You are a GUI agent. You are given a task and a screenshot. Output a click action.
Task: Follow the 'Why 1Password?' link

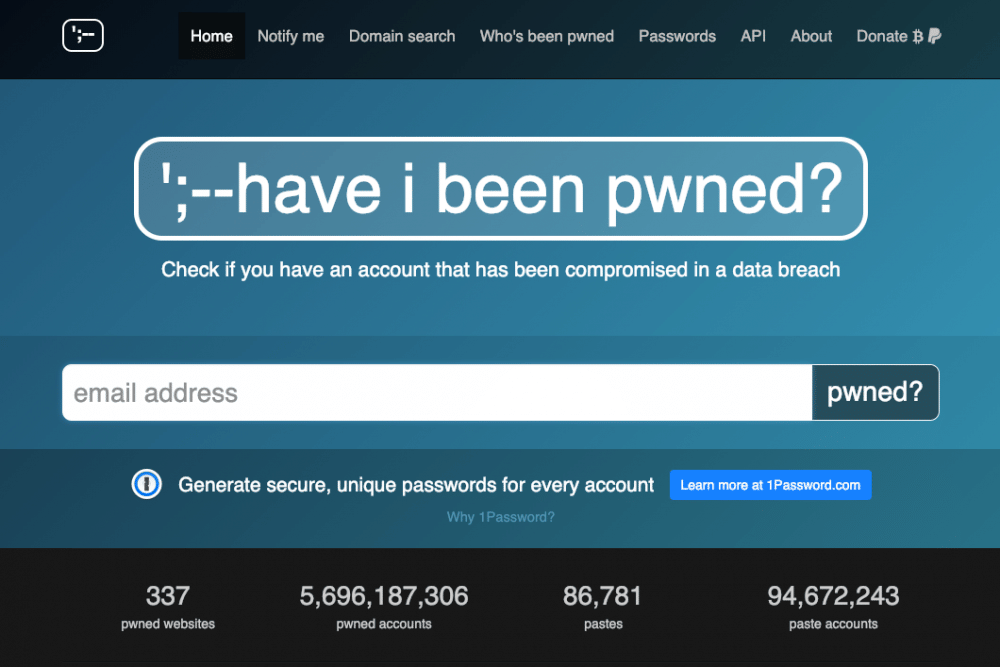click(x=500, y=517)
